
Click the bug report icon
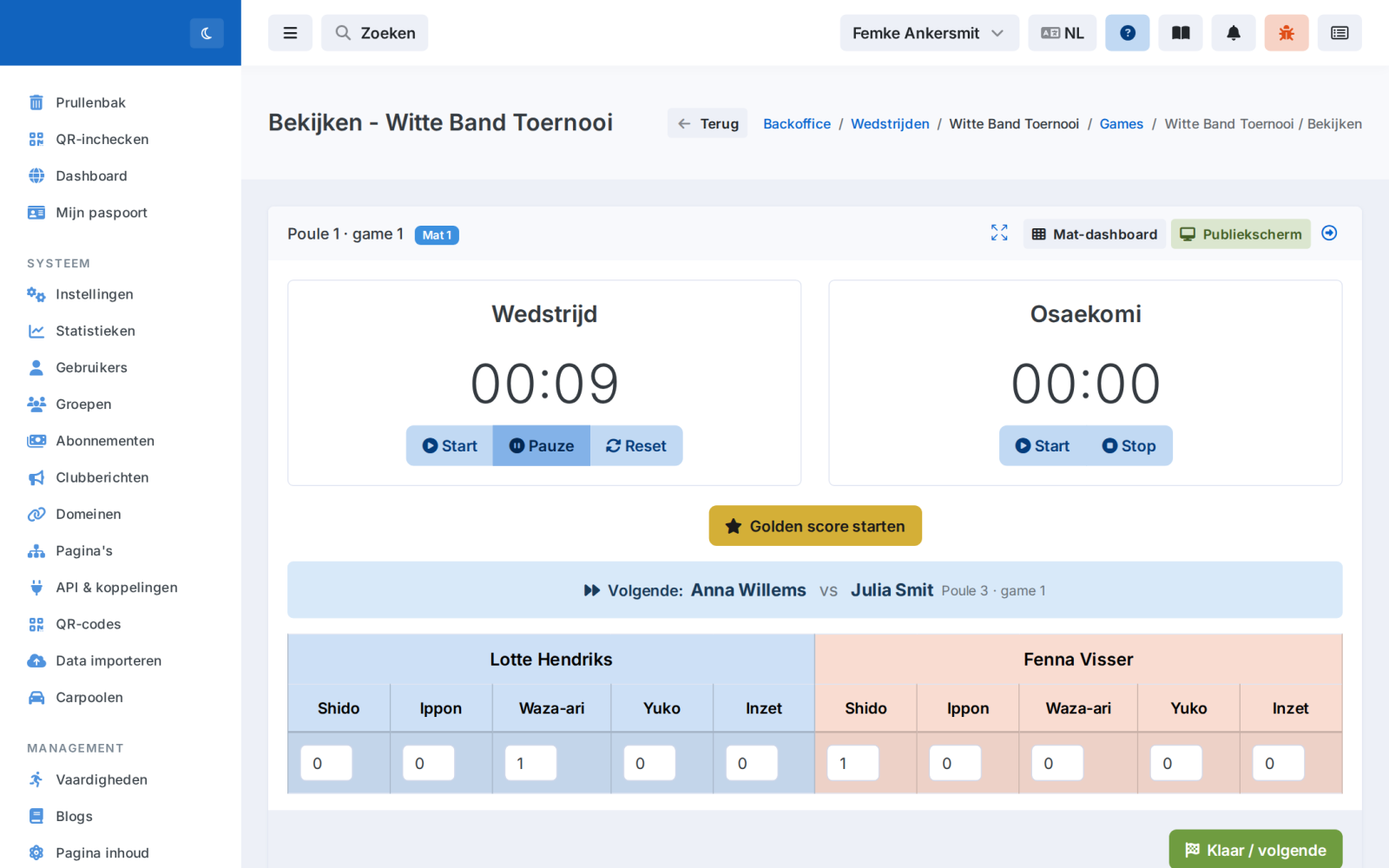pos(1287,33)
